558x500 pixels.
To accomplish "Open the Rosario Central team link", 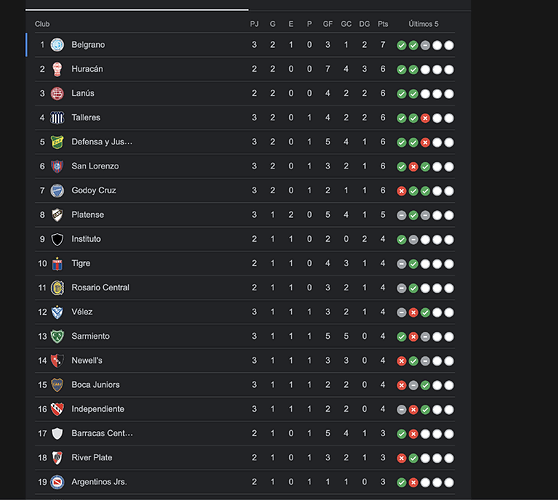I will tap(100, 288).
